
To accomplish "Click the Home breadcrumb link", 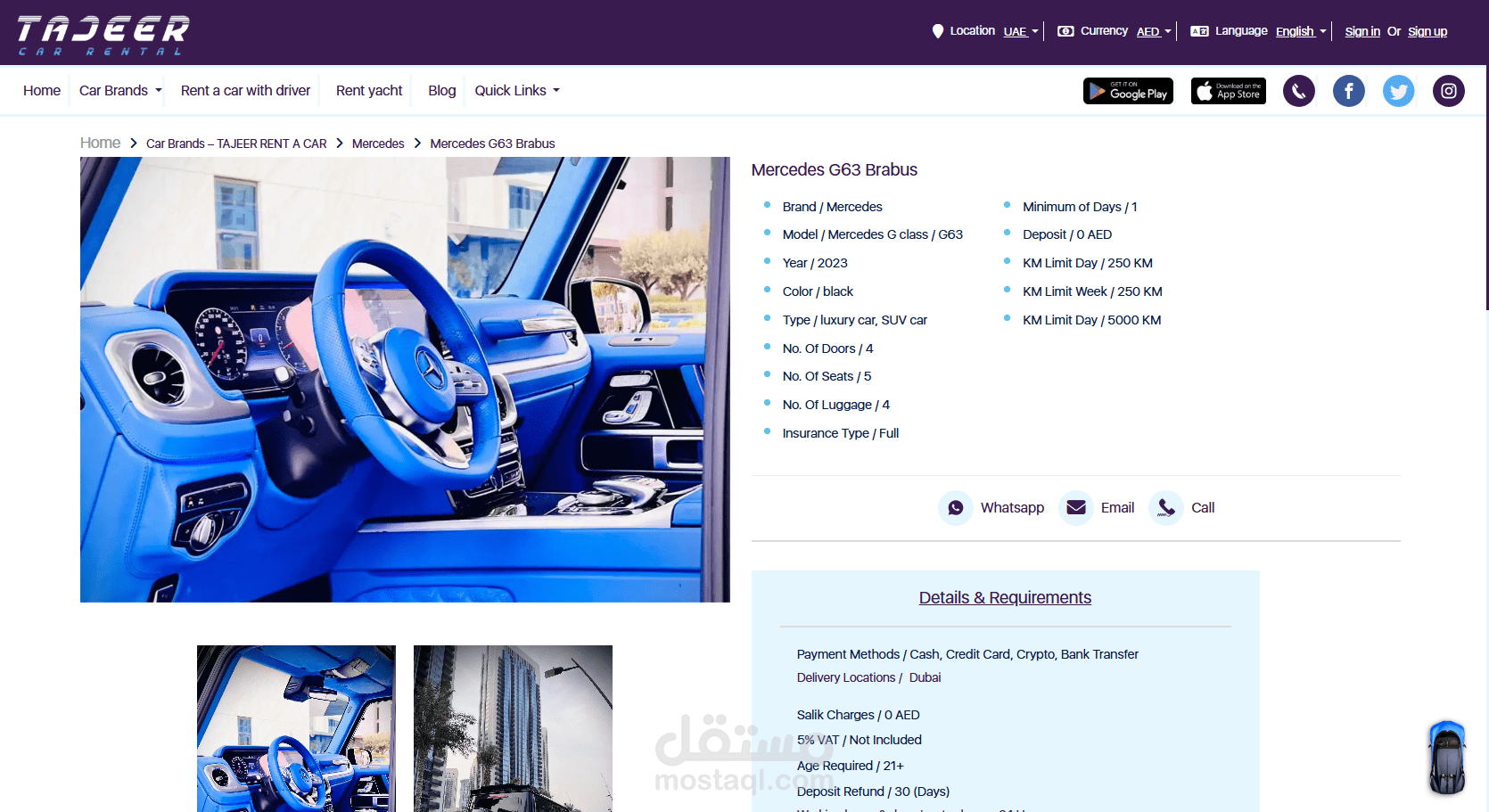I will coord(100,143).
